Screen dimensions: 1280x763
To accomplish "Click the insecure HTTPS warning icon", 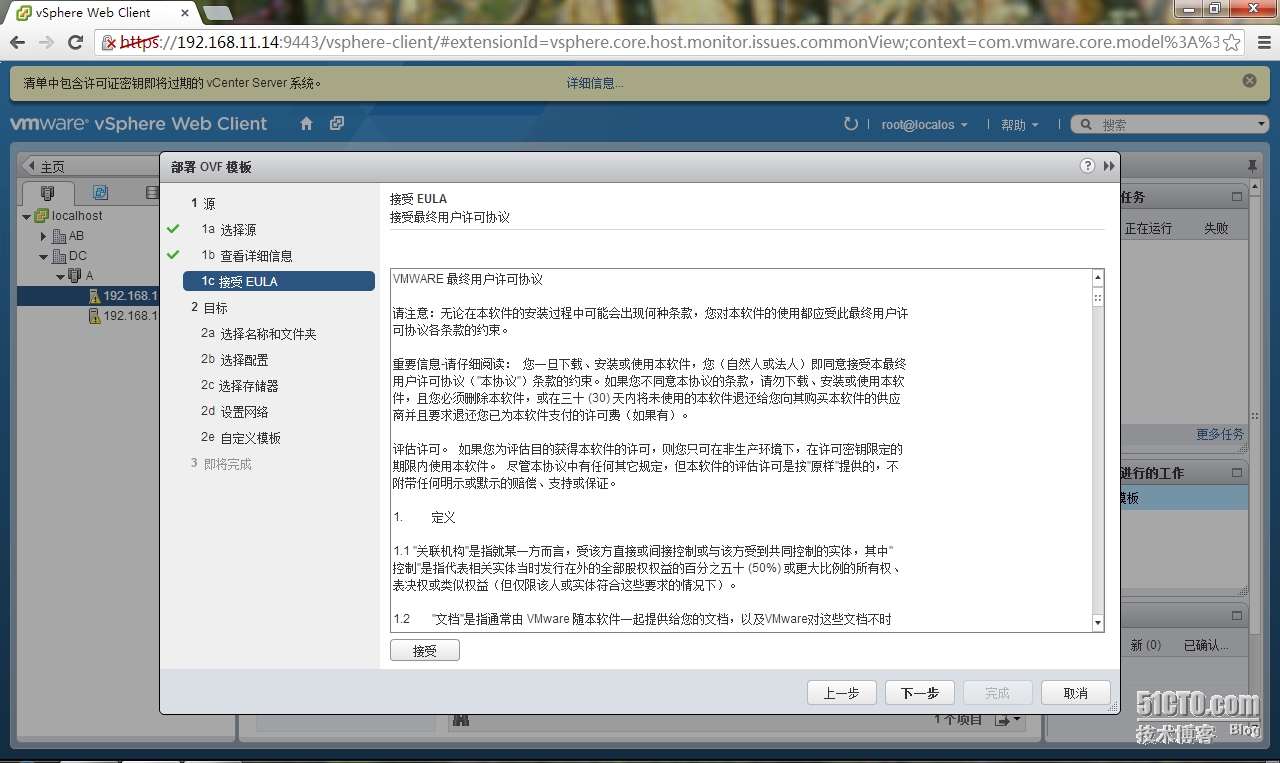I will coord(111,42).
